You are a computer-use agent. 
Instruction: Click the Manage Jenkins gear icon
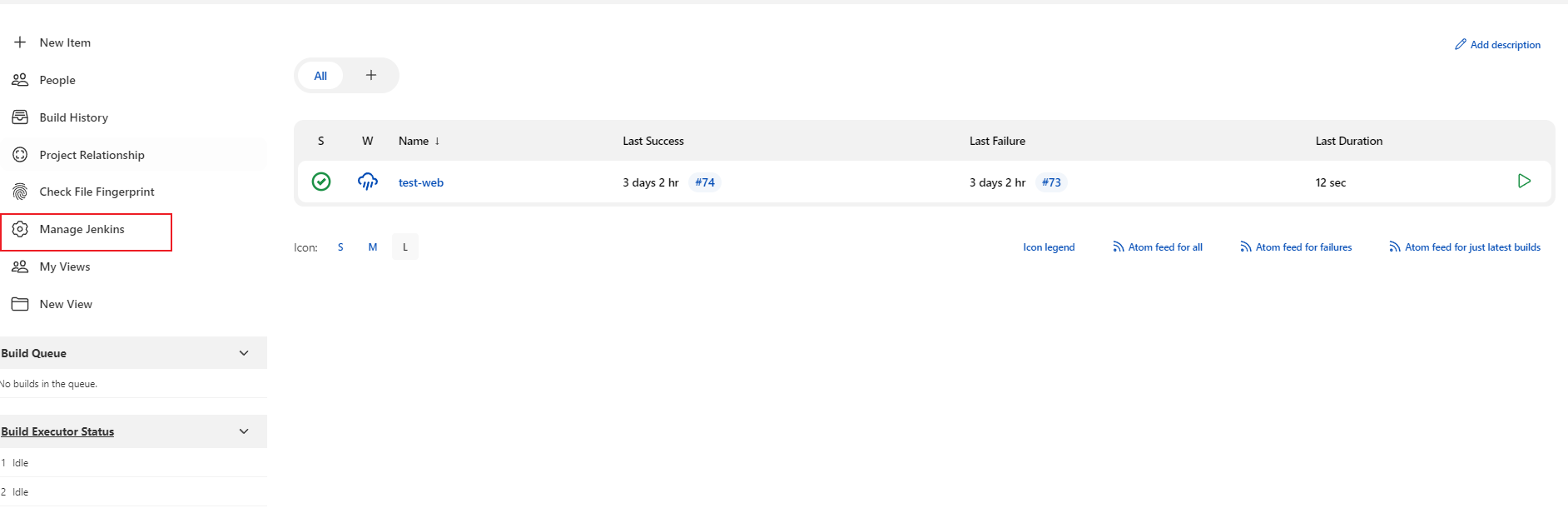point(20,229)
